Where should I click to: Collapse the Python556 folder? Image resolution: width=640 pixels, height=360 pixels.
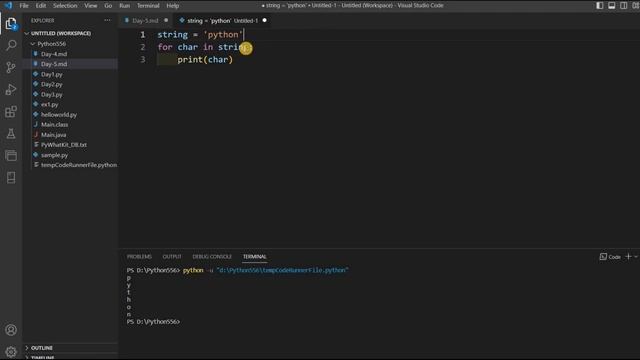click(51, 44)
